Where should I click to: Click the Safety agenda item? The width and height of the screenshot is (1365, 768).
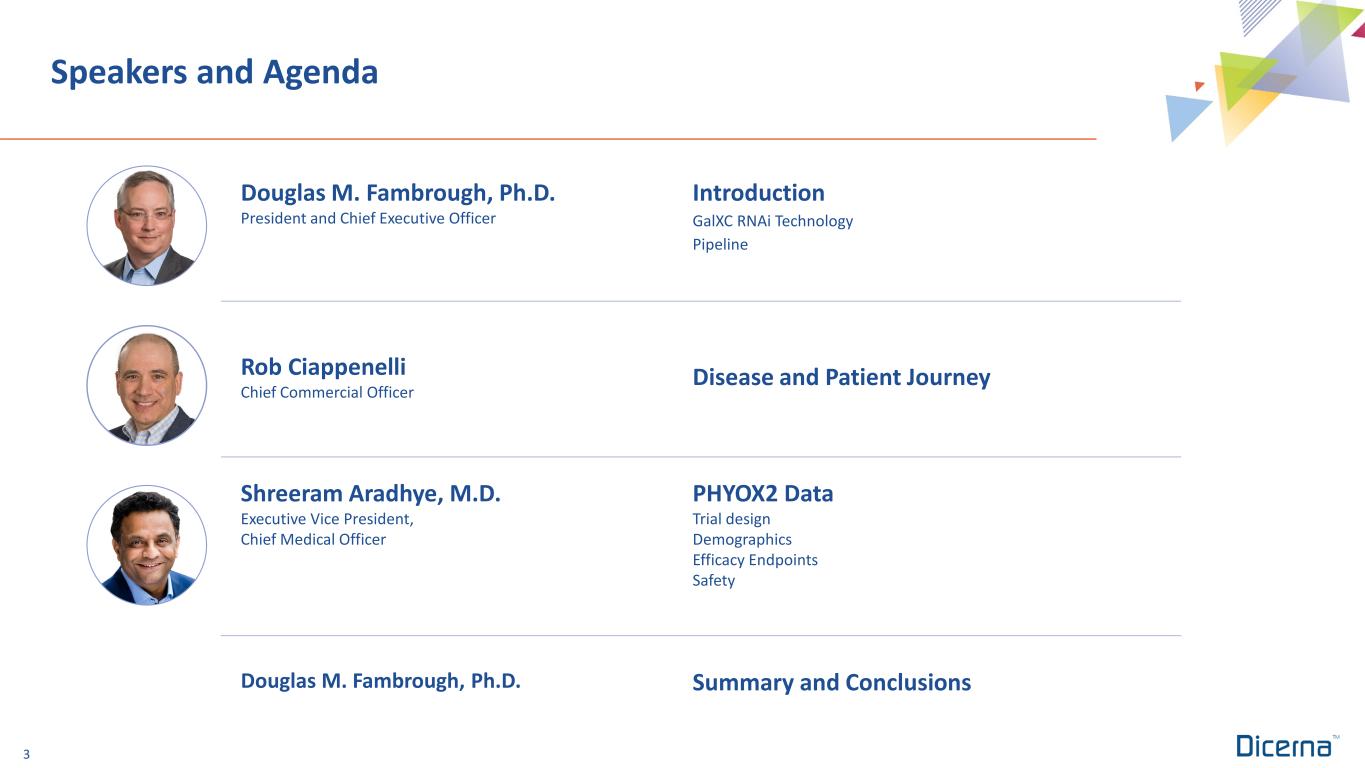pos(713,581)
